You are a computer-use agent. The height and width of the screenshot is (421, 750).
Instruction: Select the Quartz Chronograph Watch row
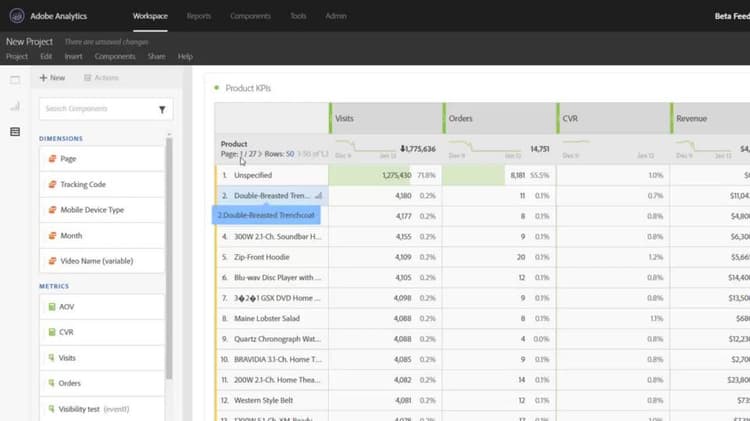click(272, 339)
